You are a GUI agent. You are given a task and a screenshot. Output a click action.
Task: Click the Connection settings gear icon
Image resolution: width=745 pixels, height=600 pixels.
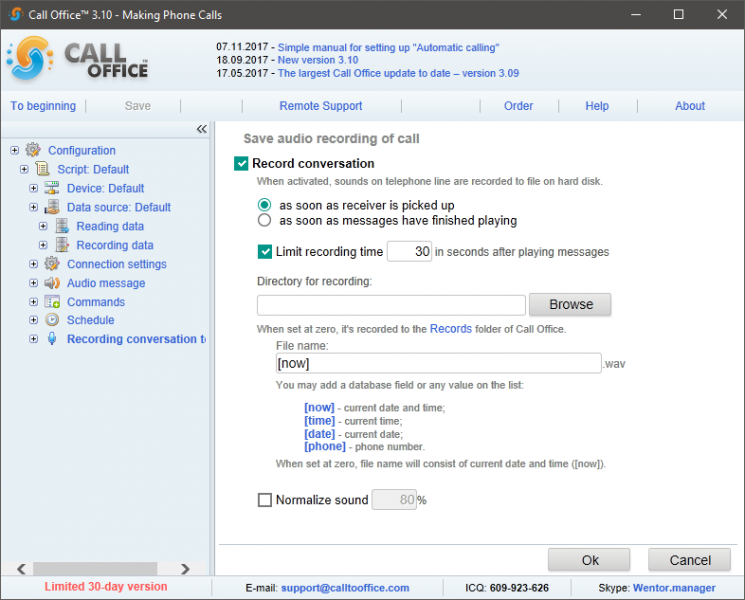point(52,264)
